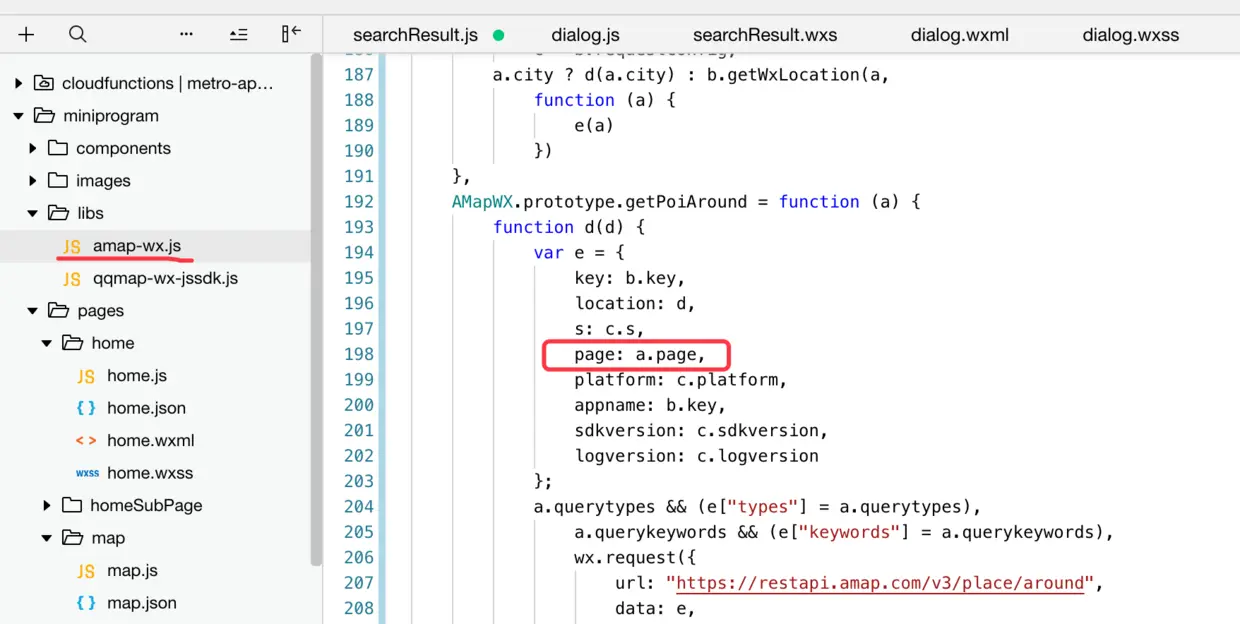Click 'AMapWX.prototype.getPoiAround' code text

(599, 201)
